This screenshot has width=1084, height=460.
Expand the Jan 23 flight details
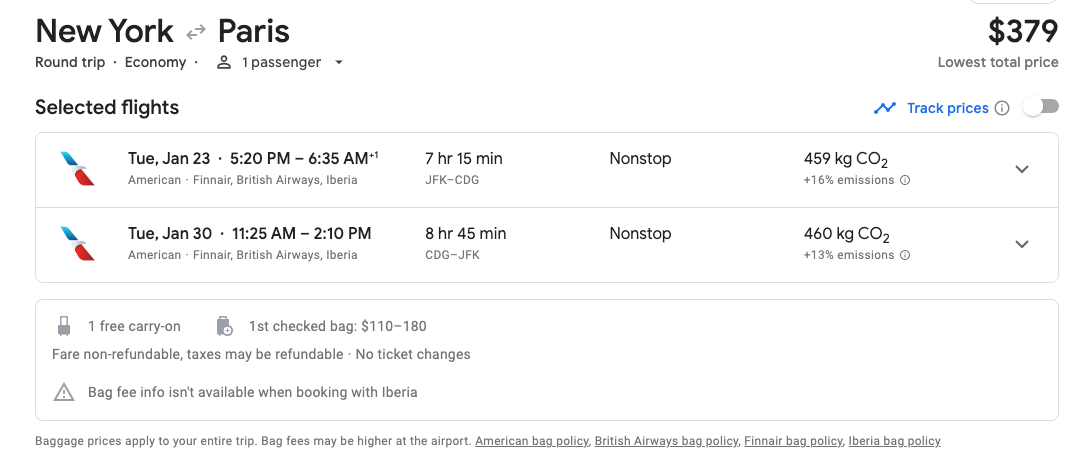[1022, 169]
